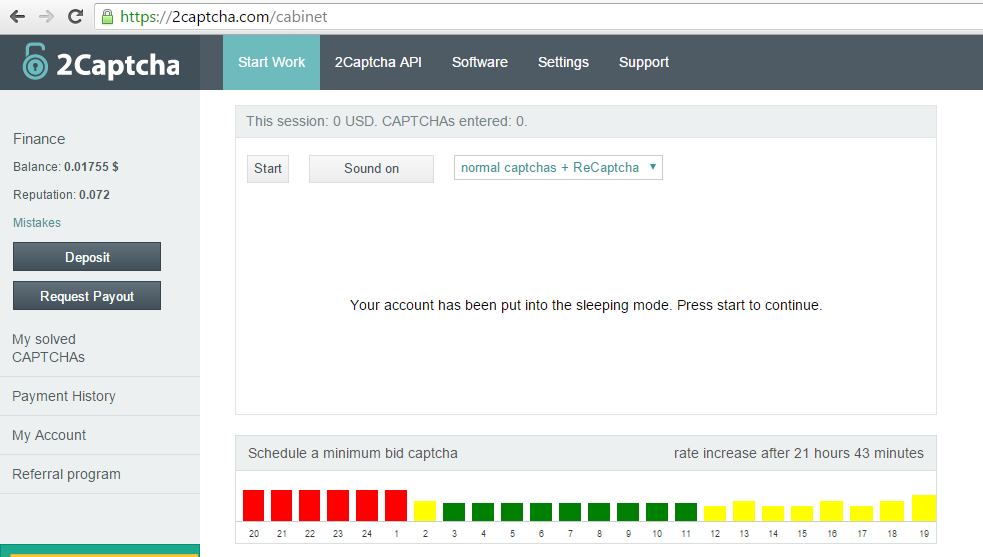Click the green secure padlock icon
983x557 pixels.
tap(107, 17)
